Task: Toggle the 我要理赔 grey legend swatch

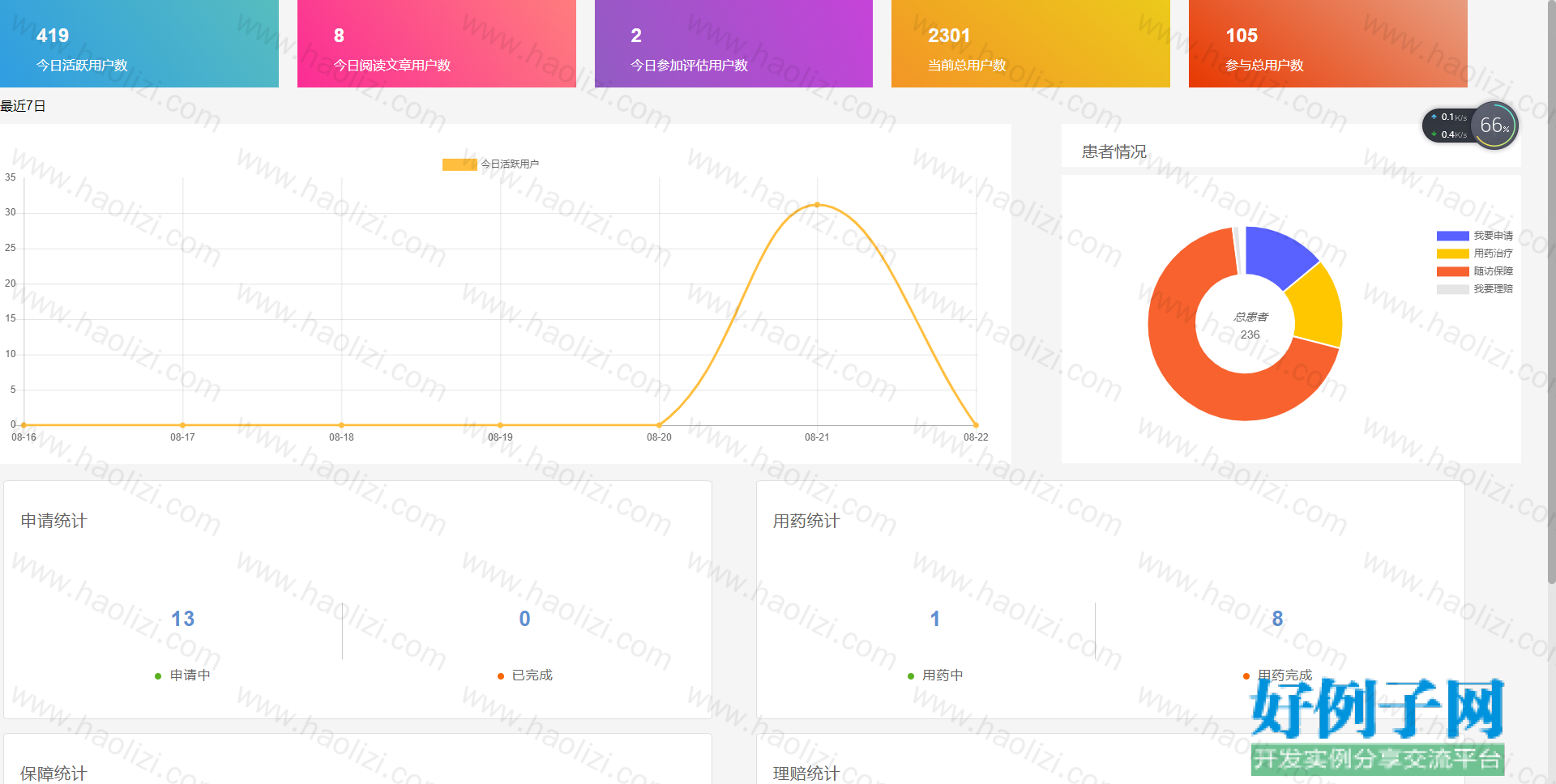Action: coord(1452,289)
